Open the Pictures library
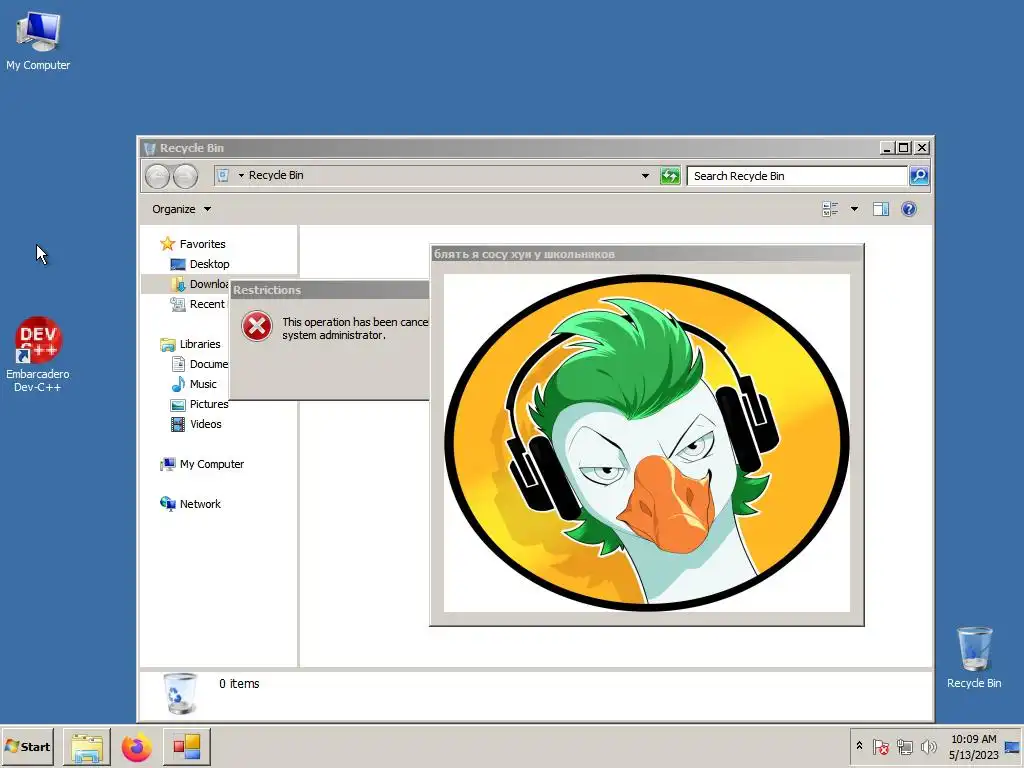 point(199,404)
